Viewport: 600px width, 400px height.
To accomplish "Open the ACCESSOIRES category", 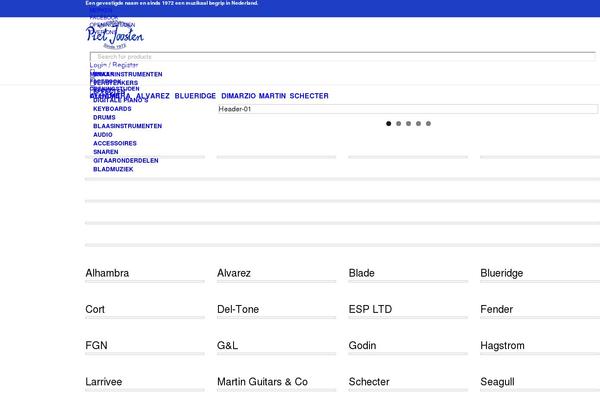I will pyautogui.click(x=115, y=143).
